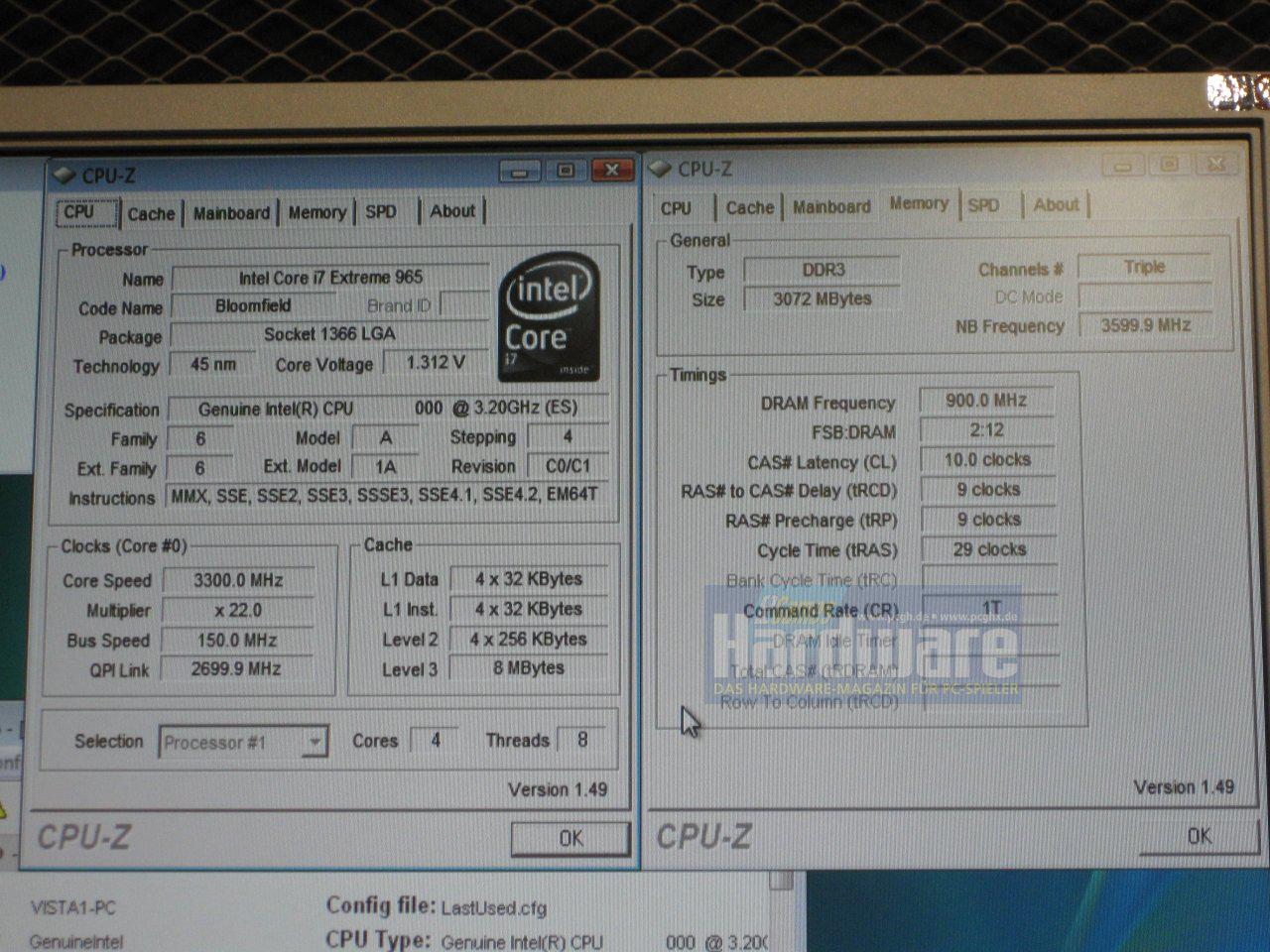Click the Name field 'Intel Core i7 Extreme 965'
The width and height of the screenshot is (1270, 952).
coord(330,278)
